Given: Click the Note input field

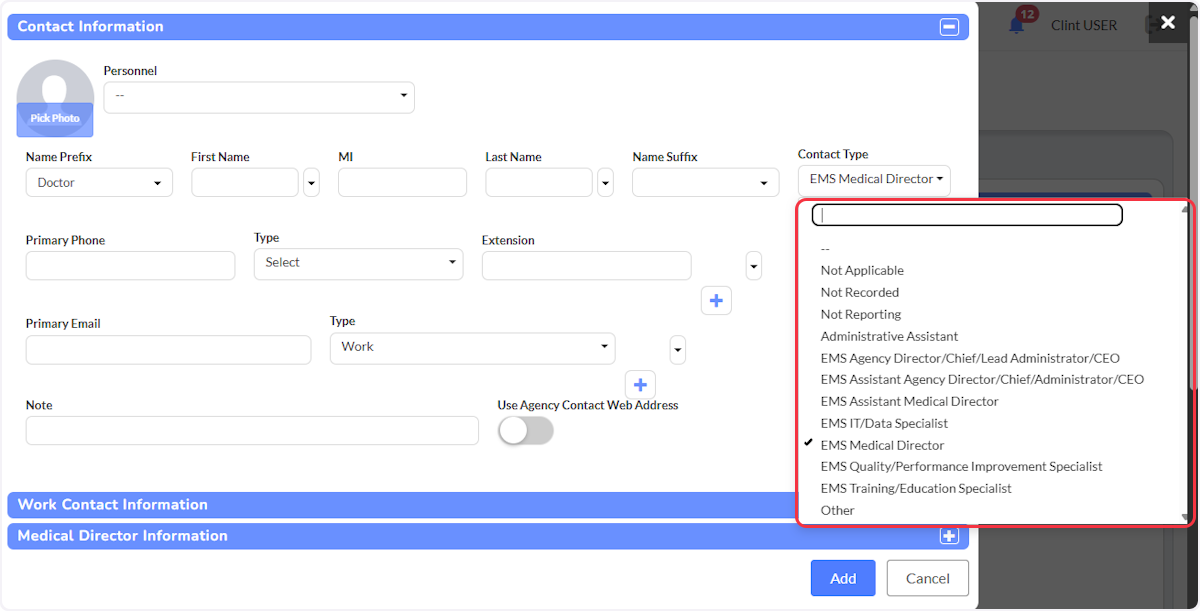Looking at the screenshot, I should [x=252, y=430].
